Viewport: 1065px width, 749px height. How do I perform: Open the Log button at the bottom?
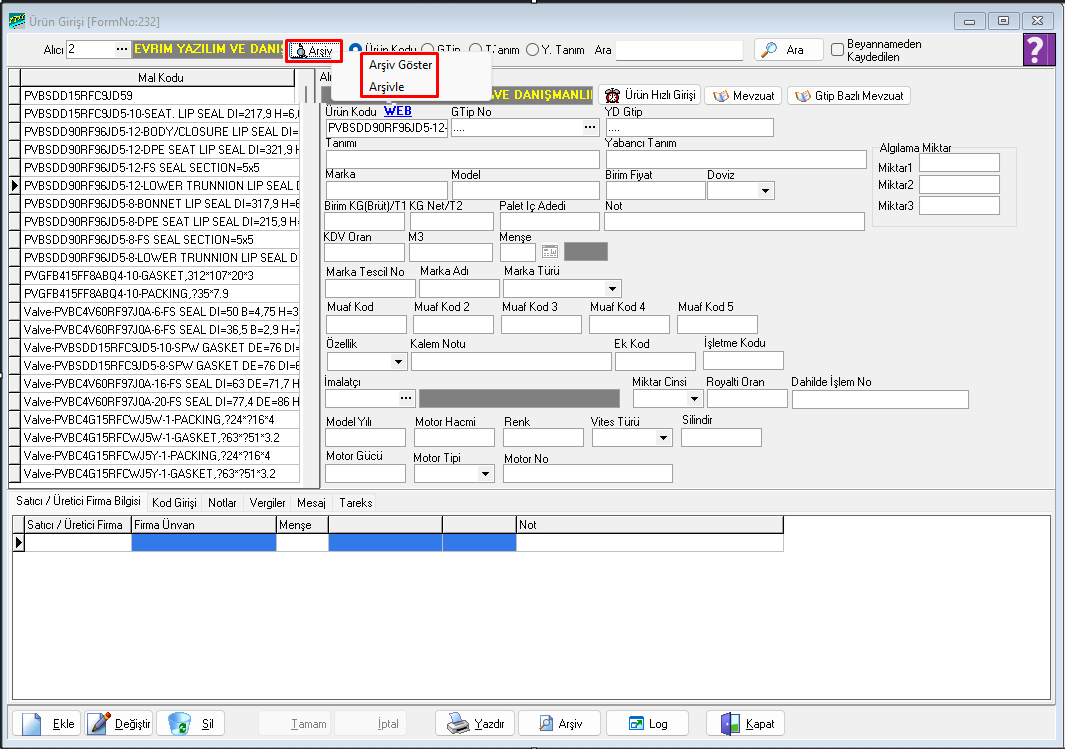tap(647, 723)
